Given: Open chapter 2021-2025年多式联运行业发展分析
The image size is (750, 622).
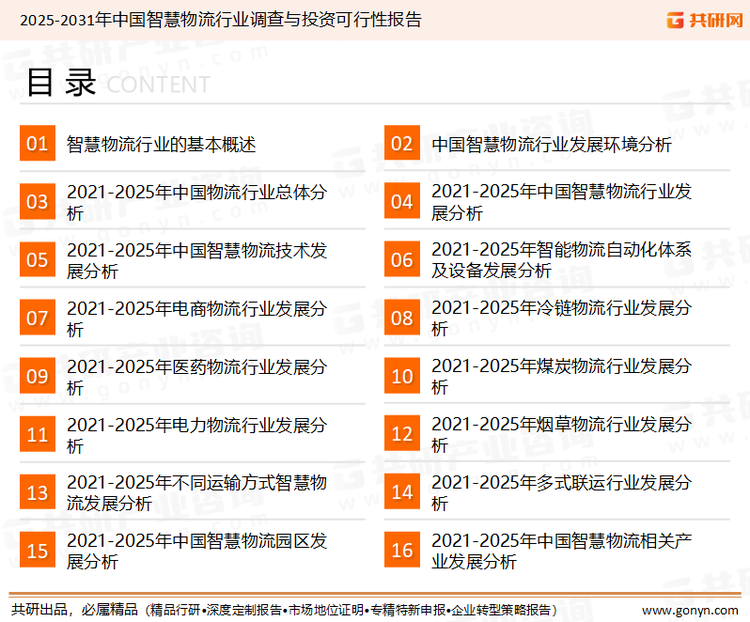Looking at the screenshot, I should (x=562, y=493).
